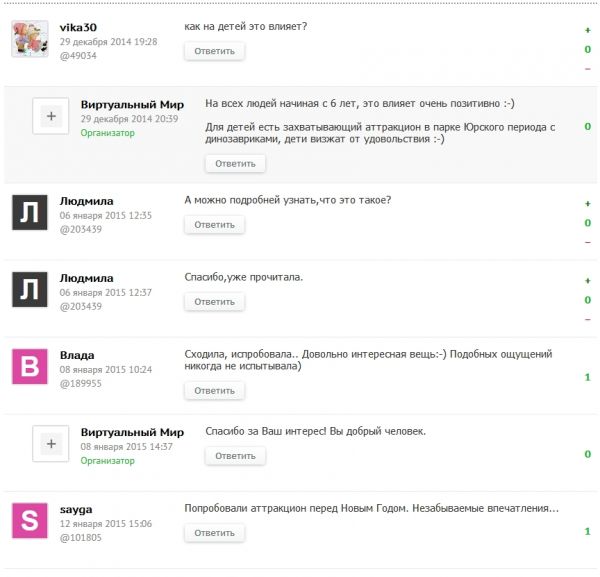Click Влада's pink 'B' avatar
The width and height of the screenshot is (600, 577).
coord(30,366)
